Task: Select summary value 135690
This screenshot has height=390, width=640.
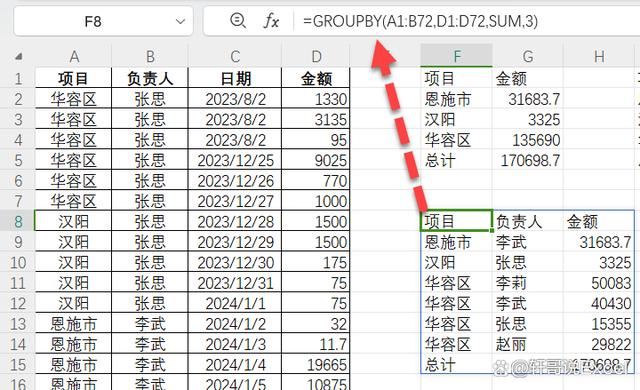Action: point(528,140)
